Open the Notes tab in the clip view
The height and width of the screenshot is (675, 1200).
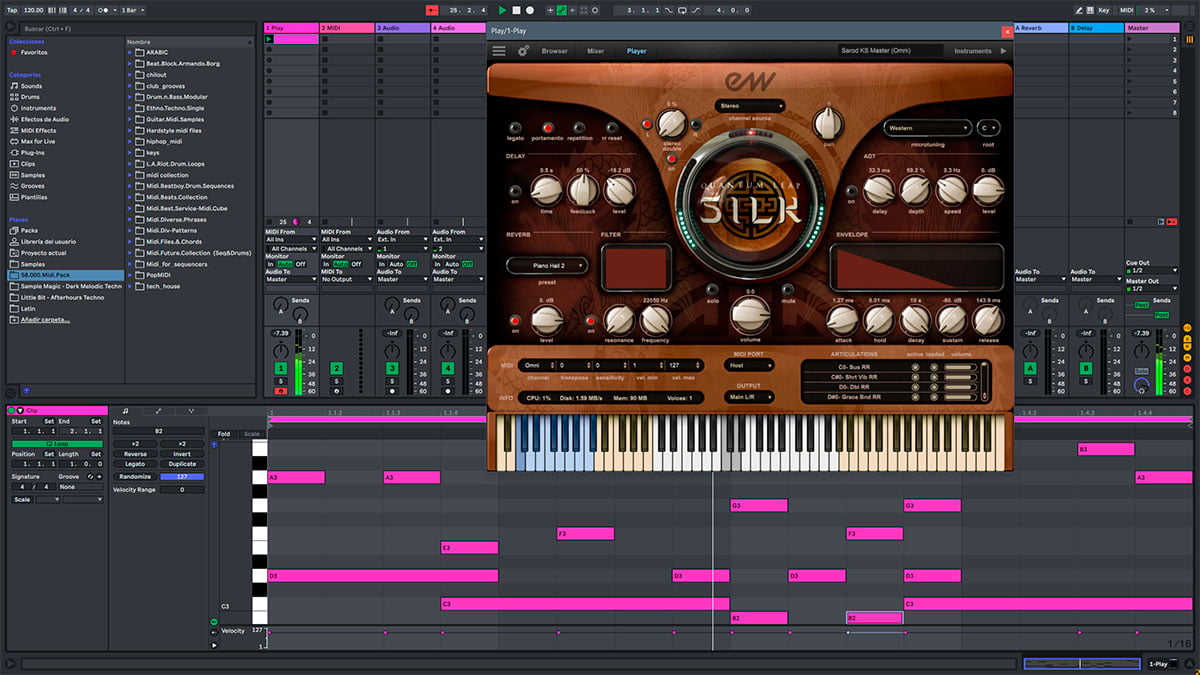click(125, 411)
